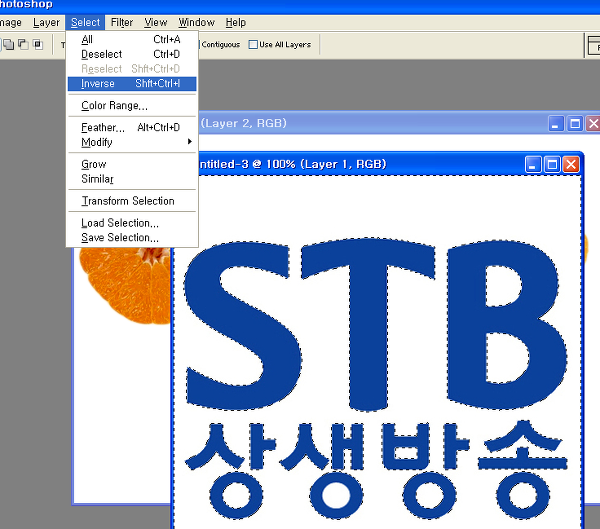600x529 pixels.
Task: Enable the Use All Layers checkbox
Action: [x=253, y=44]
